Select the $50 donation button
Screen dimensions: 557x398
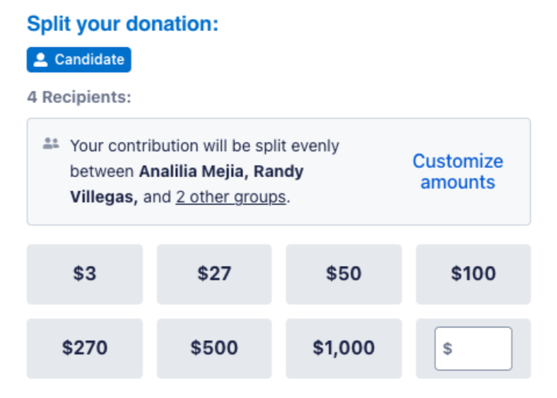[x=344, y=274]
